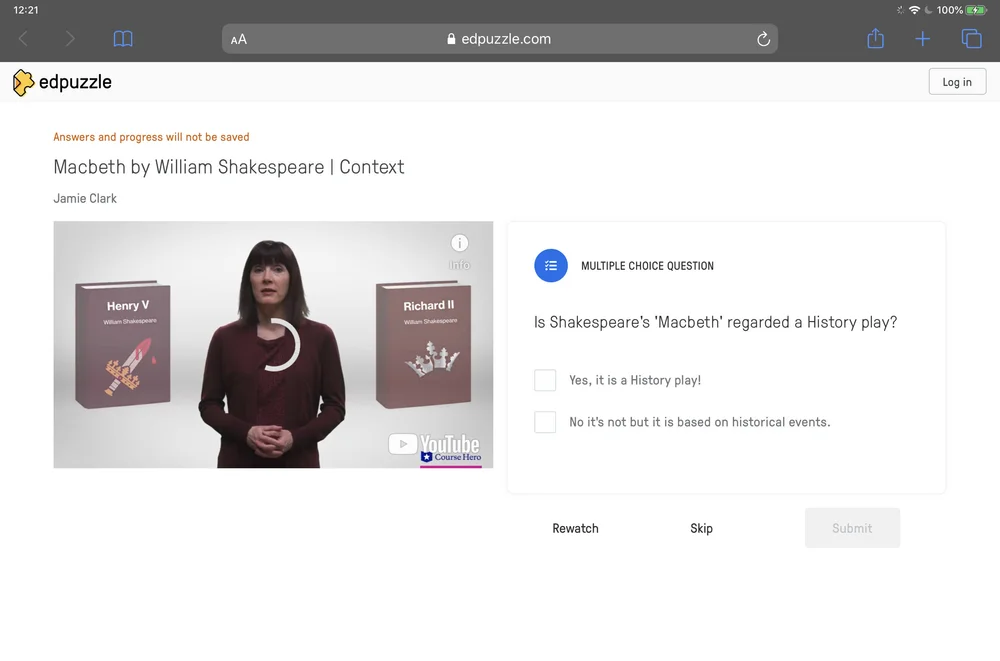1000x661 pixels.
Task: Go back using Safari back arrow
Action: pos(22,38)
